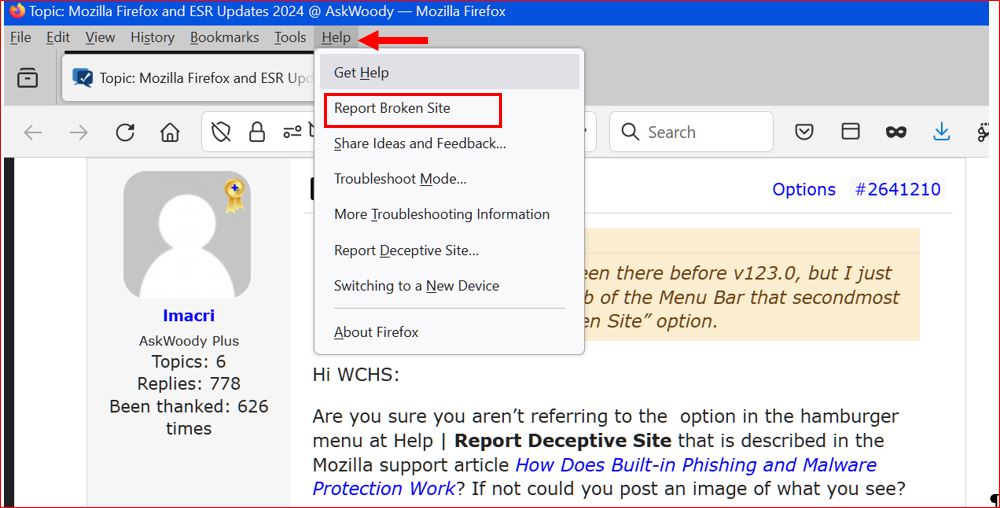This screenshot has width=1000, height=508.
Task: Choose Troubleshoot Mode menu entry
Action: 400,179
